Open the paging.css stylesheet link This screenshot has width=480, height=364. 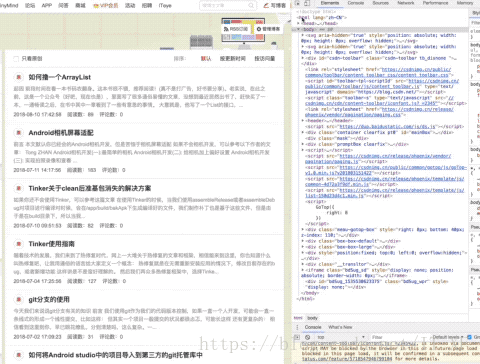(379, 112)
